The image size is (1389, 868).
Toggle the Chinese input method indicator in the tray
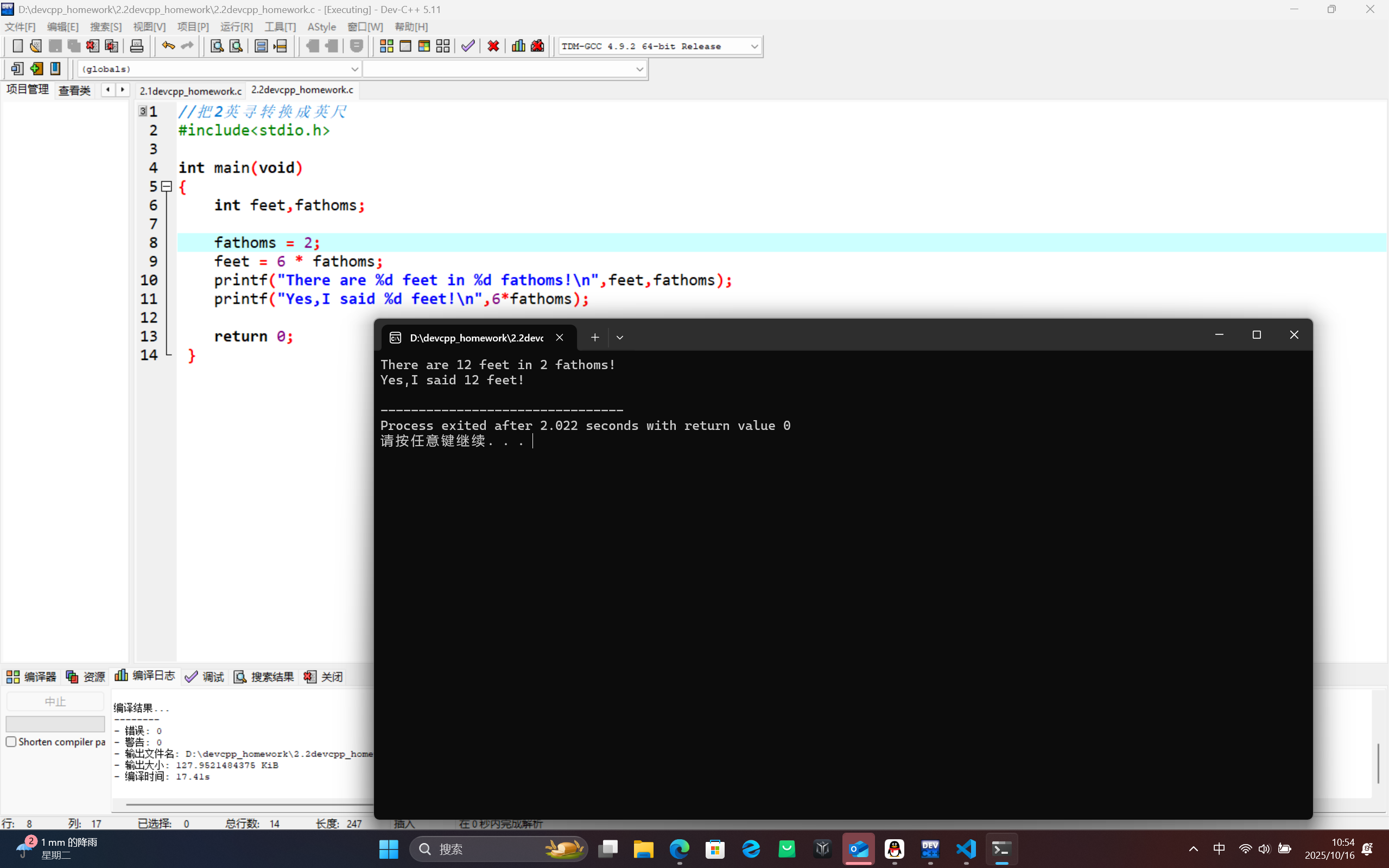pos(1219,848)
